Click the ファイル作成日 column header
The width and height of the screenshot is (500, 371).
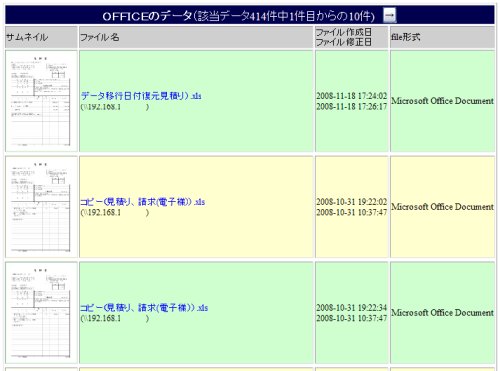pos(344,32)
